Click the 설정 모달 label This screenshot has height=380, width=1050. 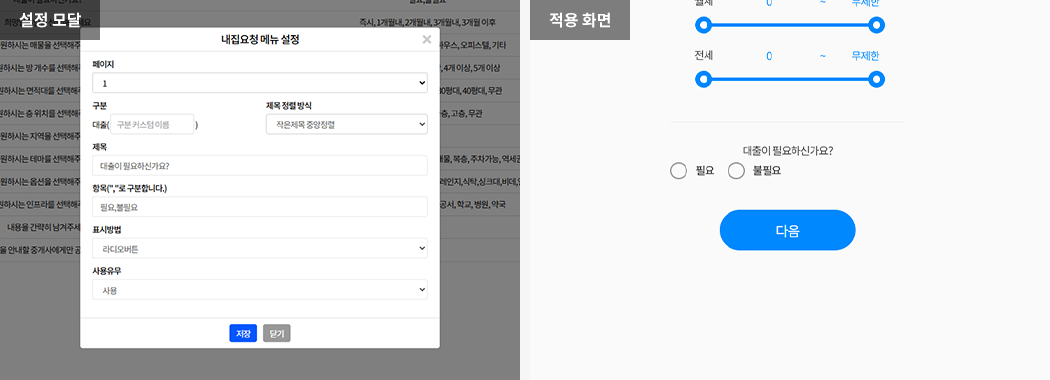click(50, 20)
